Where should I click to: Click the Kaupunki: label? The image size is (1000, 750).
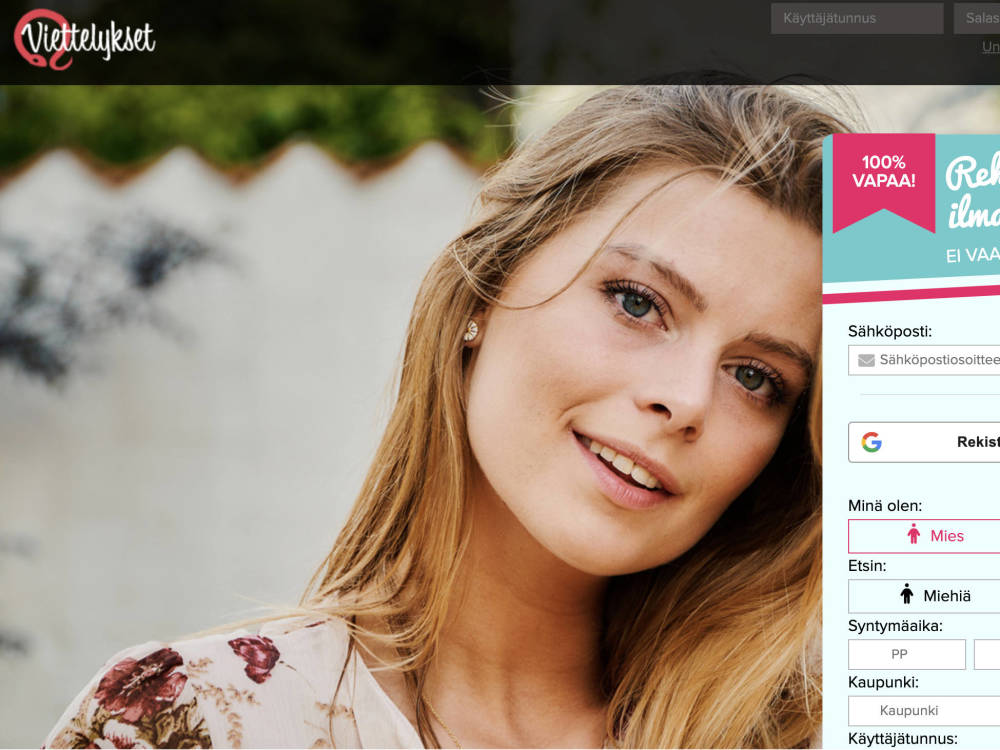(883, 682)
